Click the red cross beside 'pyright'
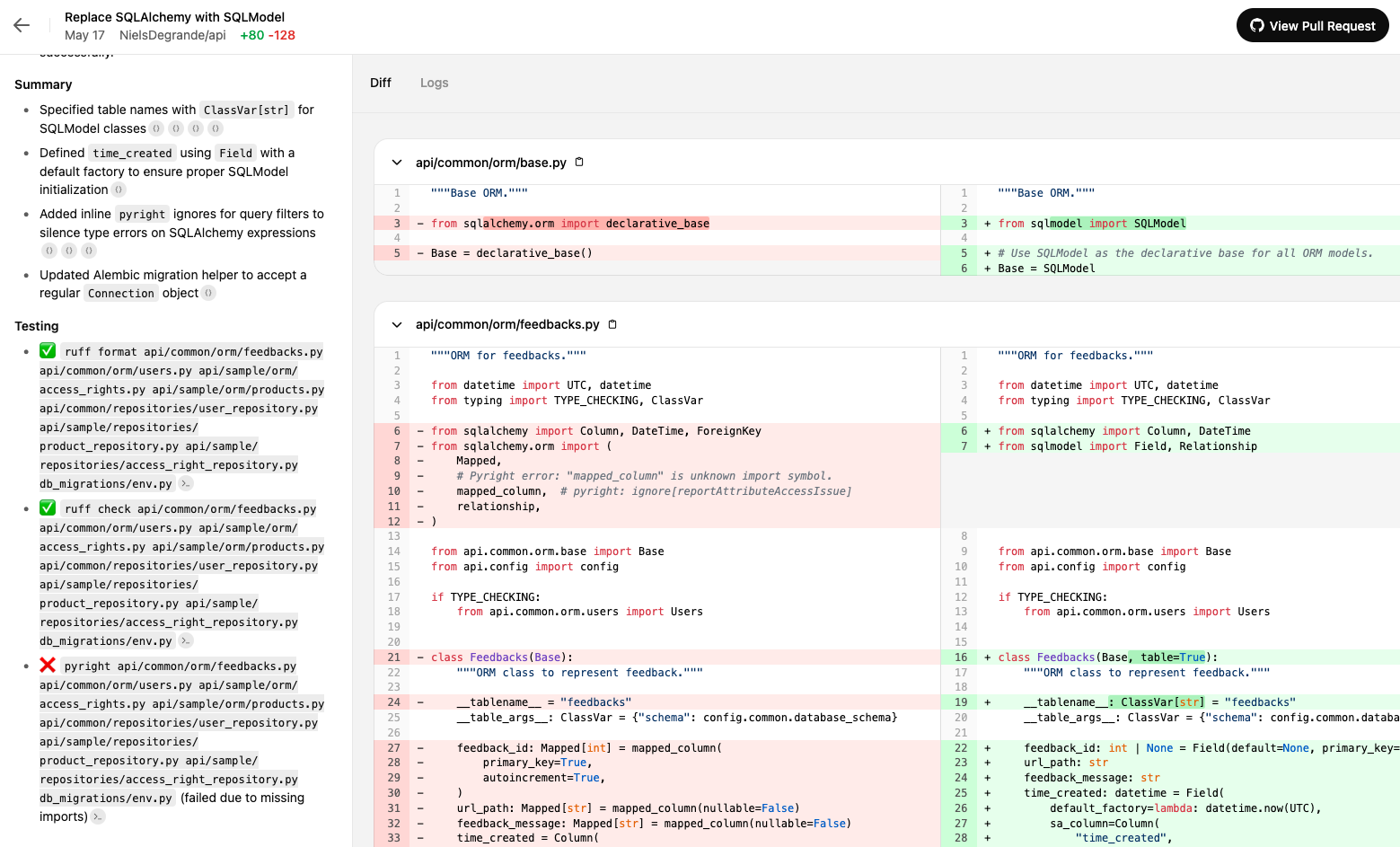1400x847 pixels. pos(48,666)
